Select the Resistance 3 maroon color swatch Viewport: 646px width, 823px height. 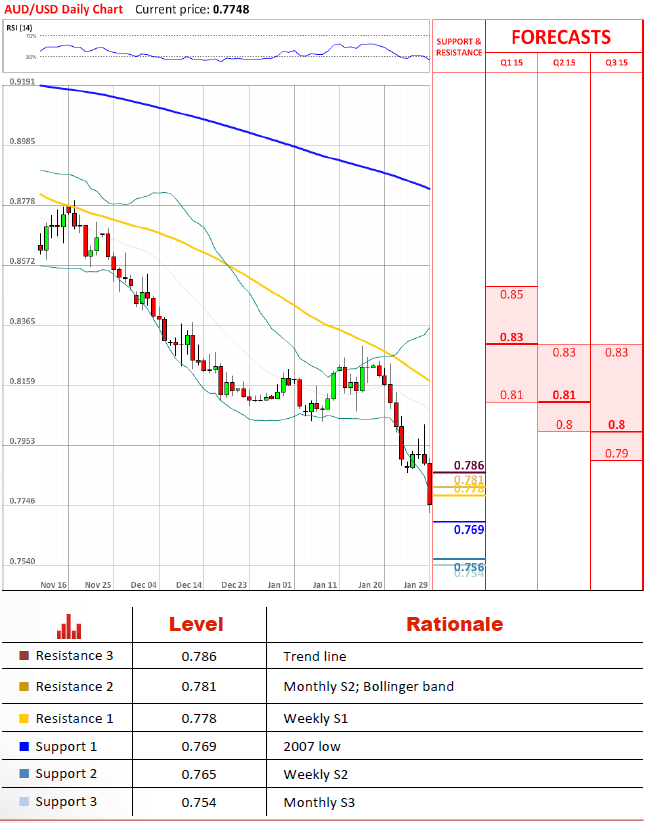(x=24, y=656)
